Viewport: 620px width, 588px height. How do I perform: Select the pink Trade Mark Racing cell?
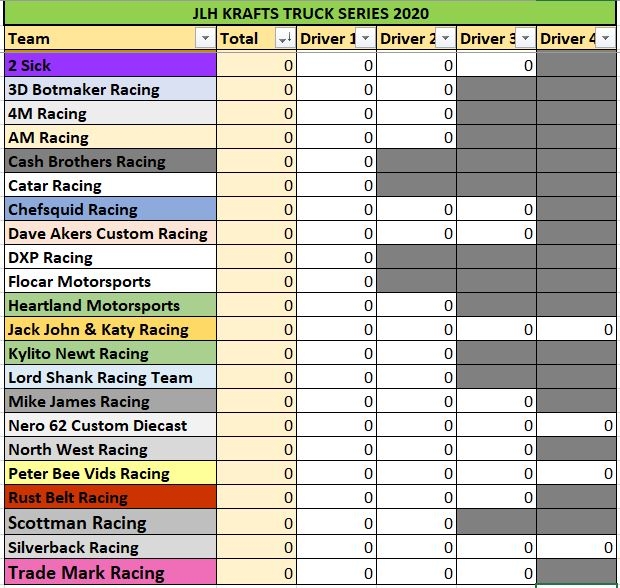click(111, 572)
